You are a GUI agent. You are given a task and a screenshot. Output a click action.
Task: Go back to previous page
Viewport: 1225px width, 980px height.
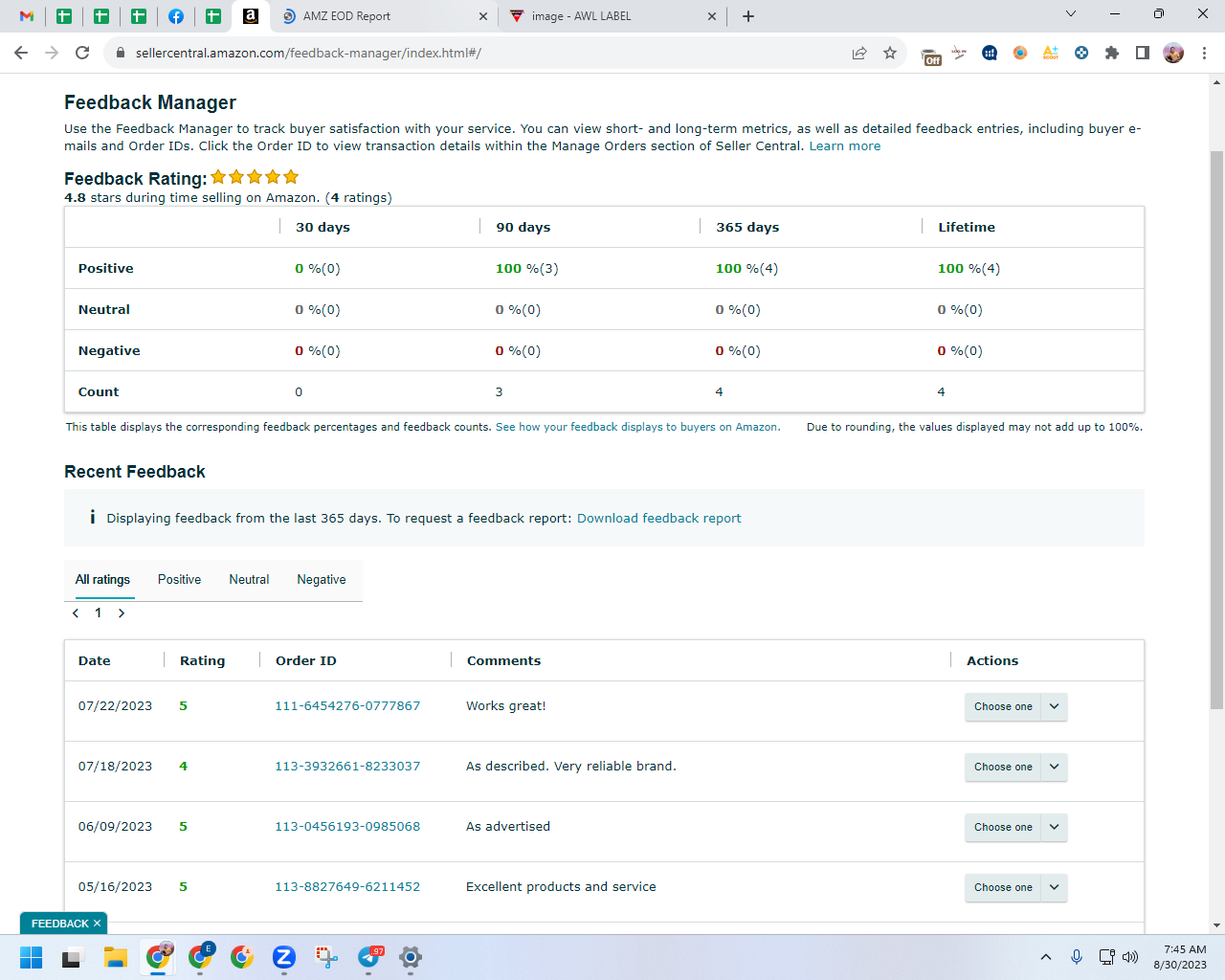point(21,53)
